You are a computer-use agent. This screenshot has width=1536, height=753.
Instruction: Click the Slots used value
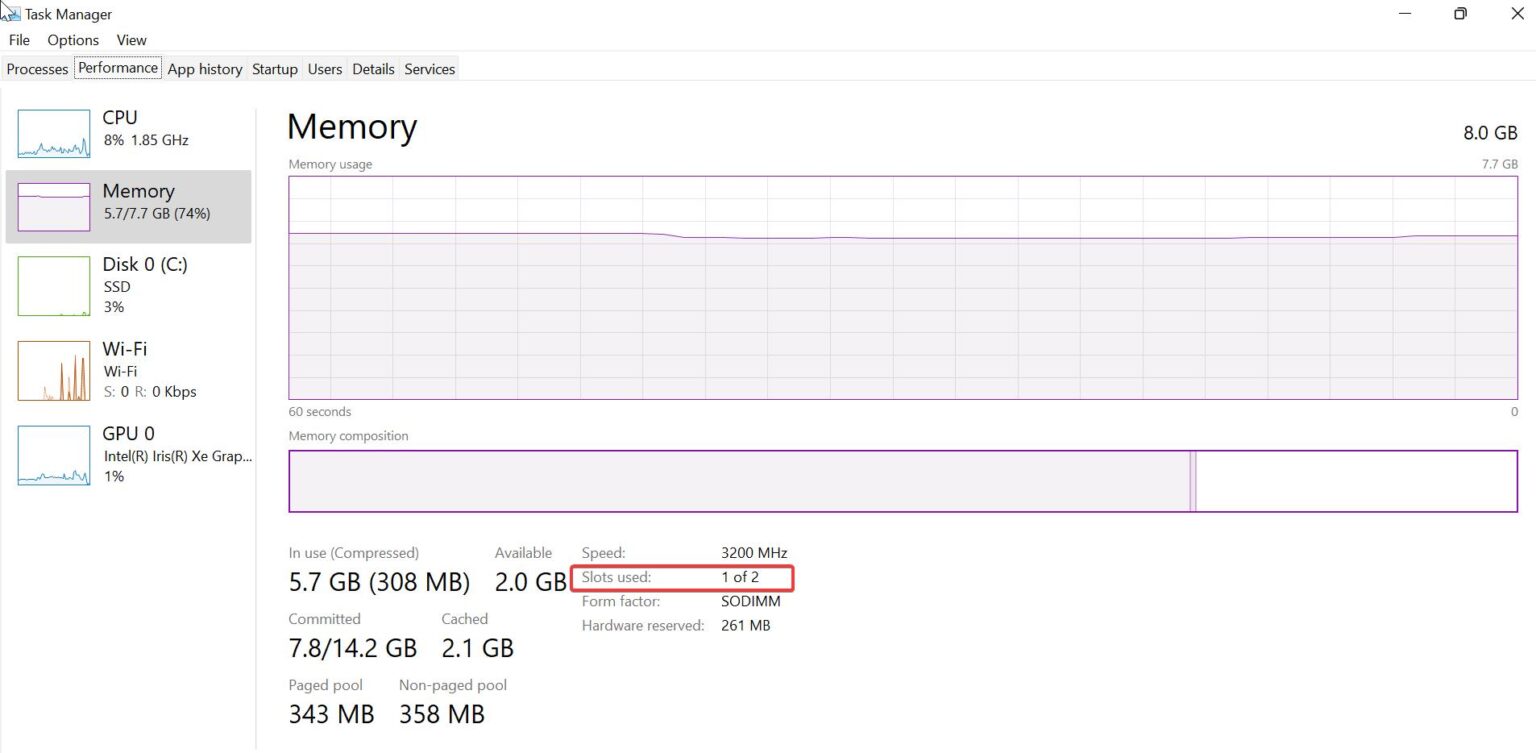(740, 577)
